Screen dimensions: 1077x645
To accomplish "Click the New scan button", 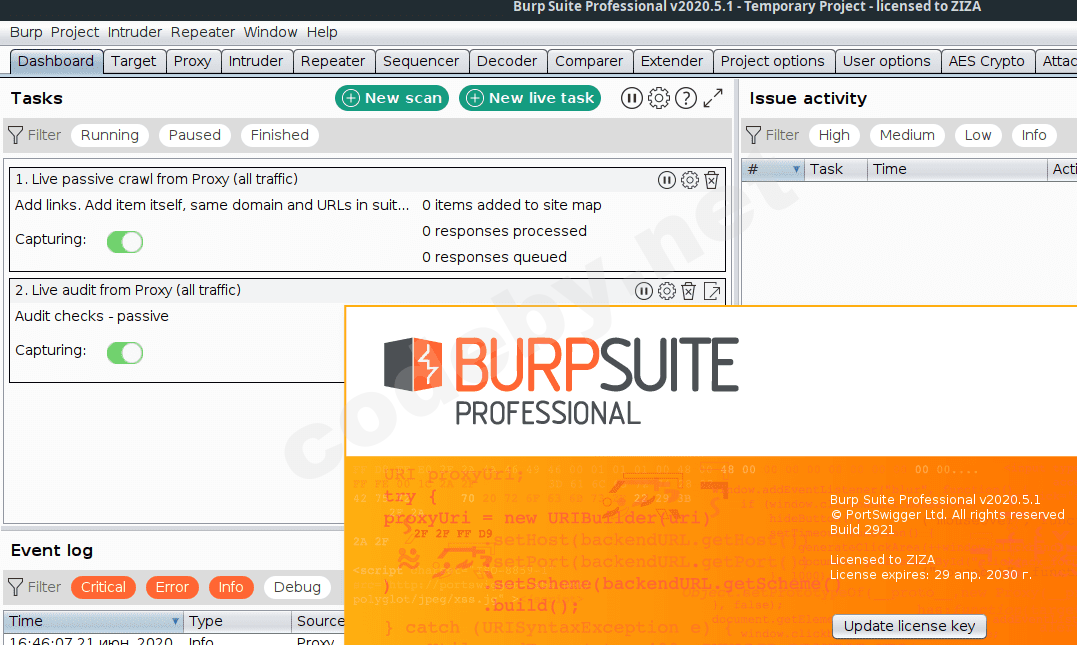I will pyautogui.click(x=392, y=98).
